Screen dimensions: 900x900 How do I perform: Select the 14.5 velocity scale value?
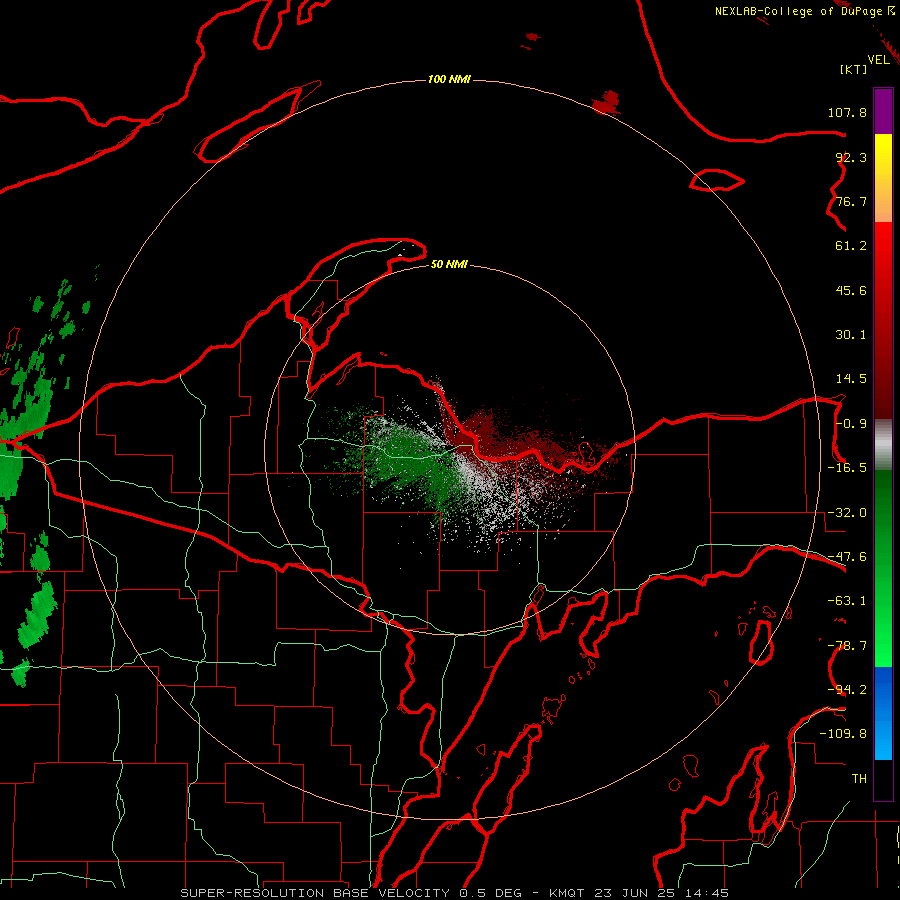click(x=851, y=379)
